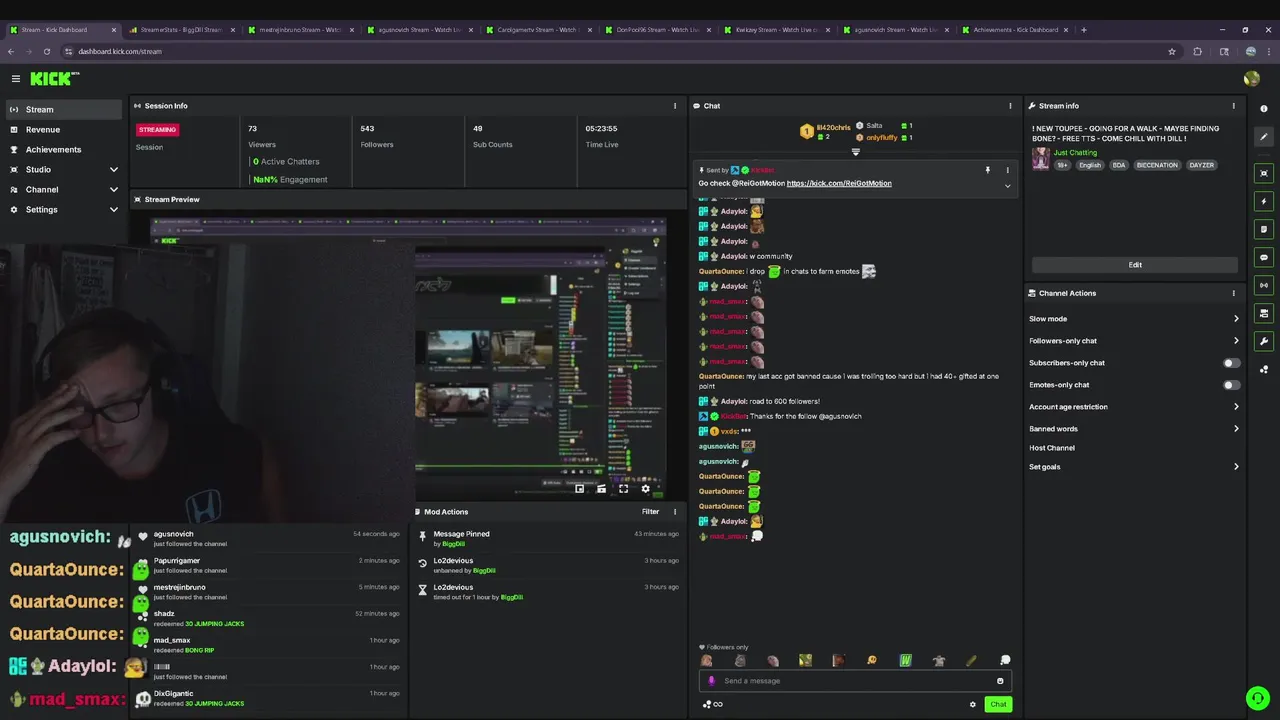Click the agusnovich follow event row
Viewport: 1280px width, 720px height.
tap(270, 538)
